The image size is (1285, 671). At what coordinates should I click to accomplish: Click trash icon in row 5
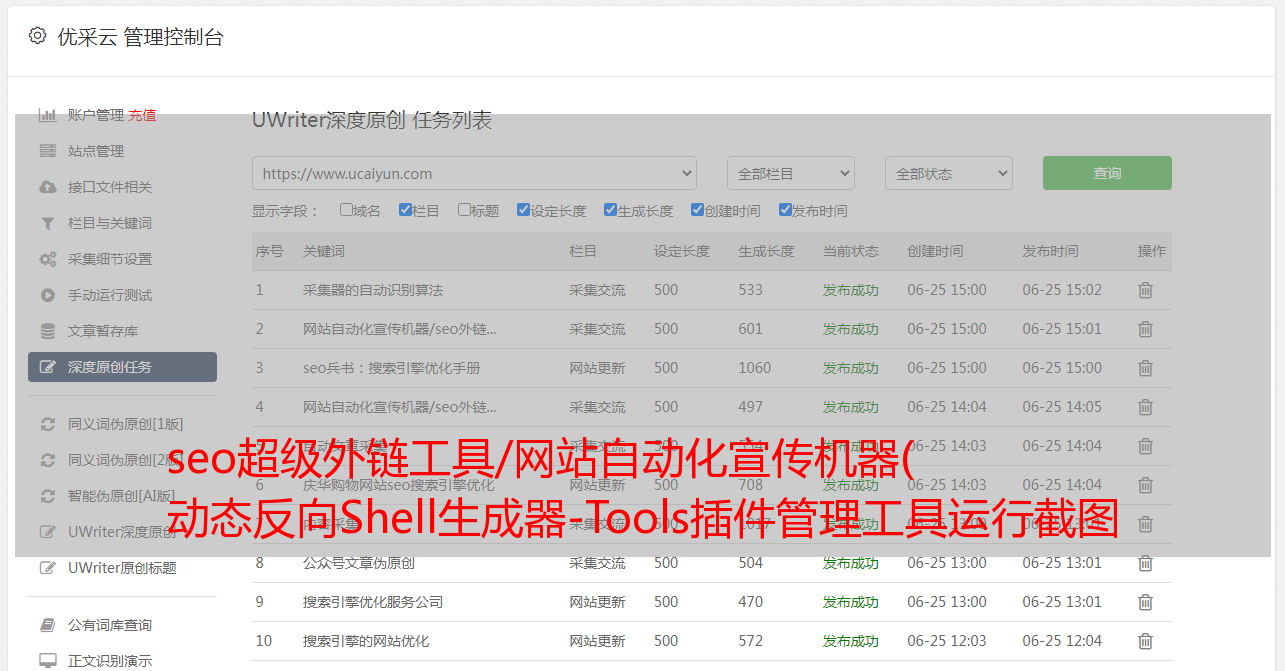(1145, 446)
